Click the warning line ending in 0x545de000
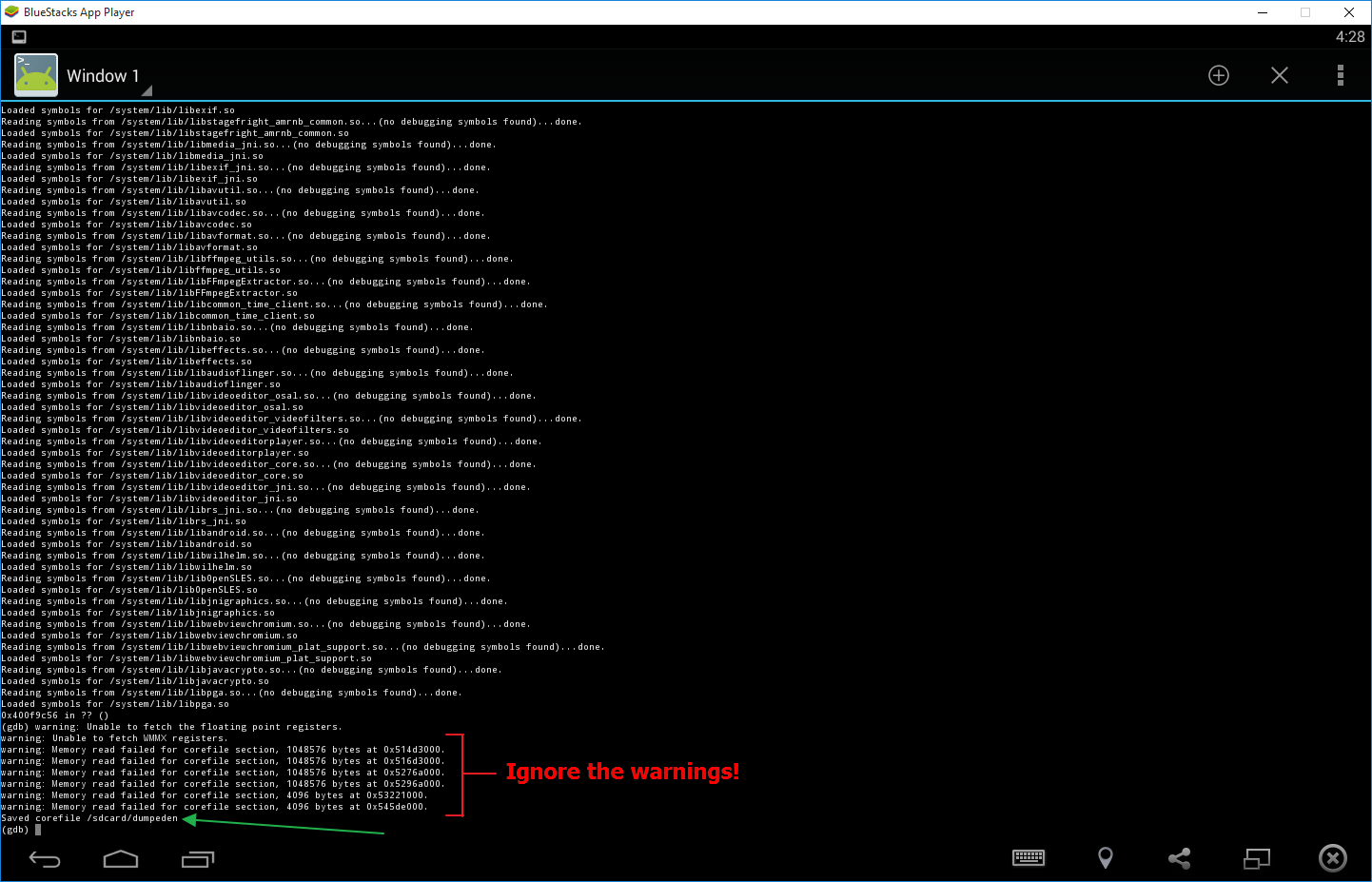Image resolution: width=1372 pixels, height=882 pixels. pyautogui.click(x=214, y=807)
